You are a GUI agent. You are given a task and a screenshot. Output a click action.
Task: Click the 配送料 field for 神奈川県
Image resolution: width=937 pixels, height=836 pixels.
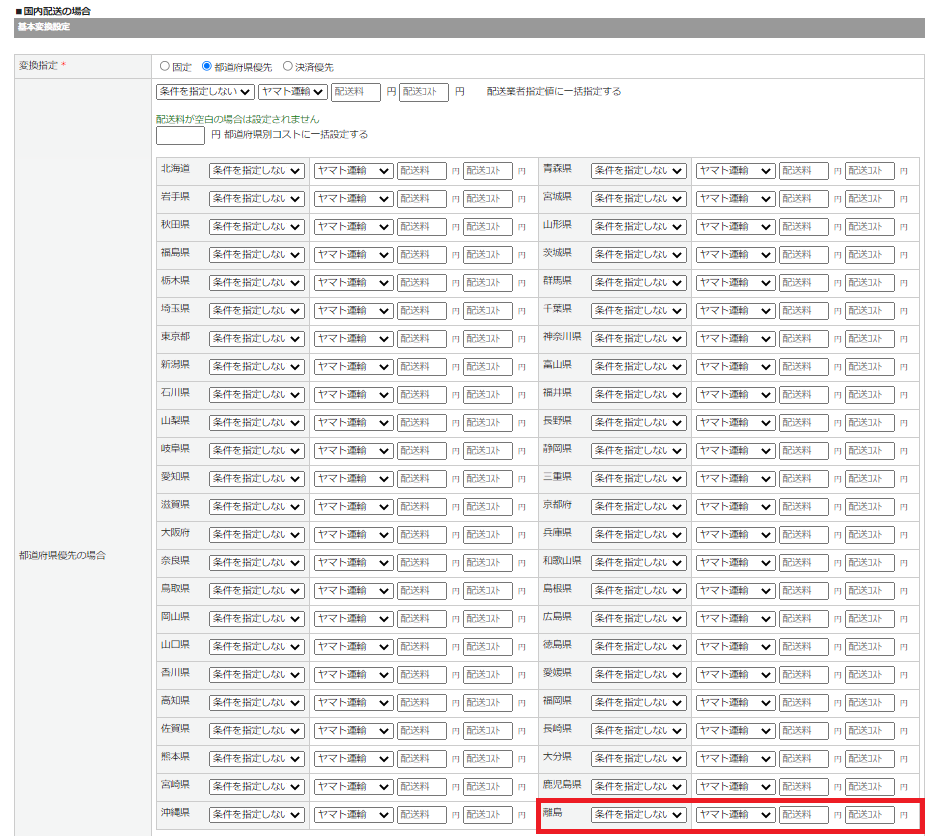(804, 339)
